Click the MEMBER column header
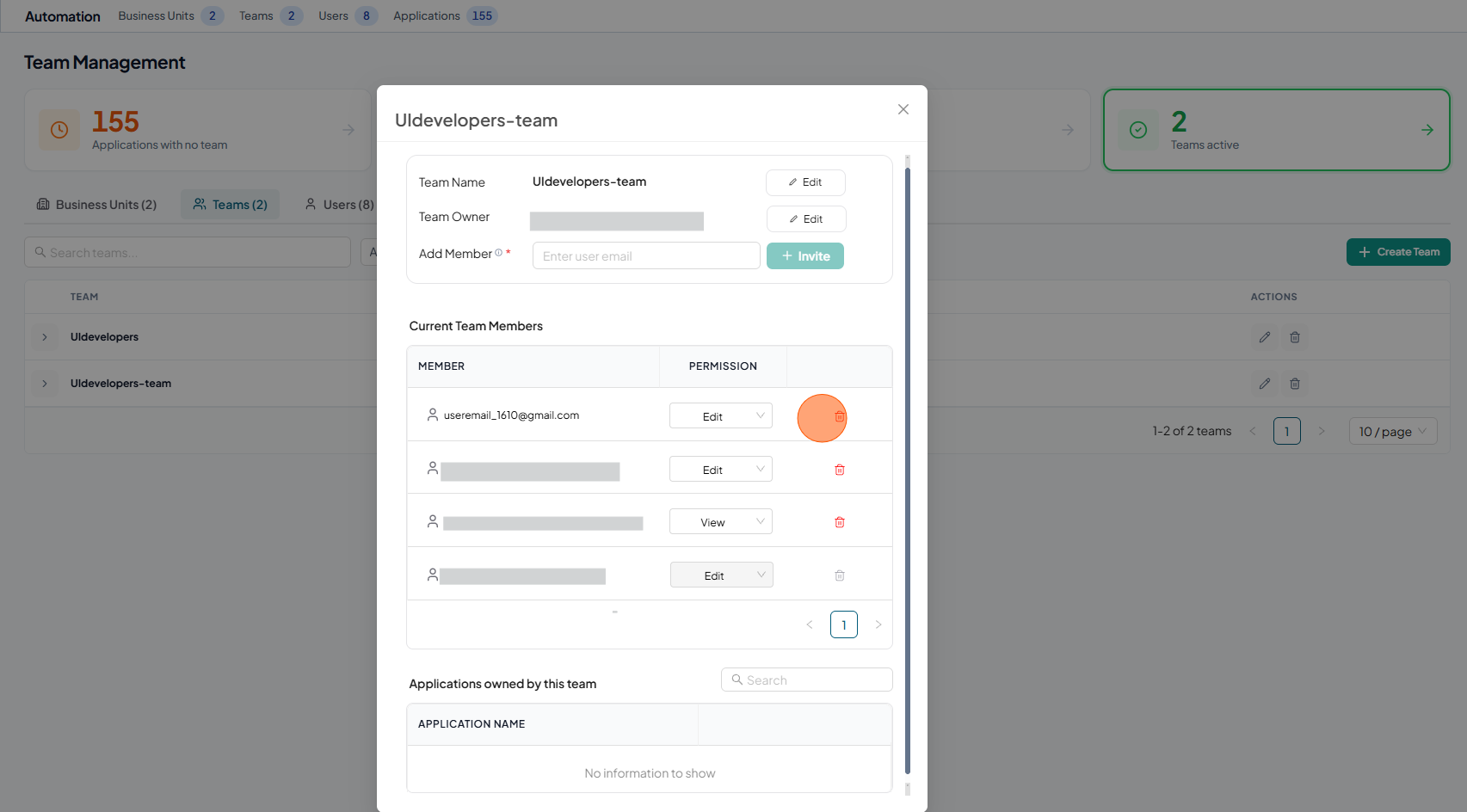Screen dimensions: 1467x812 (441, 366)
